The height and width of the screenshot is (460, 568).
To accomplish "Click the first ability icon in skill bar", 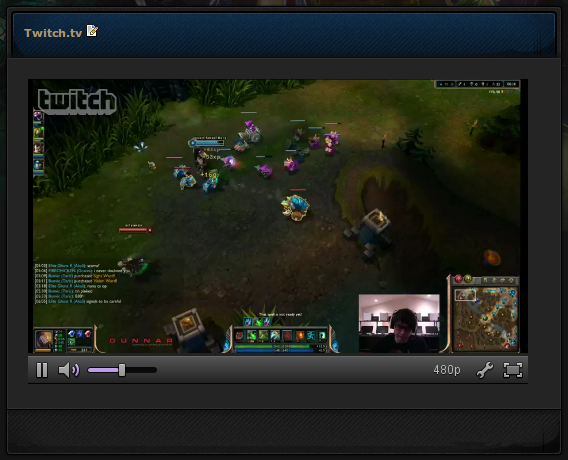I will (240, 336).
